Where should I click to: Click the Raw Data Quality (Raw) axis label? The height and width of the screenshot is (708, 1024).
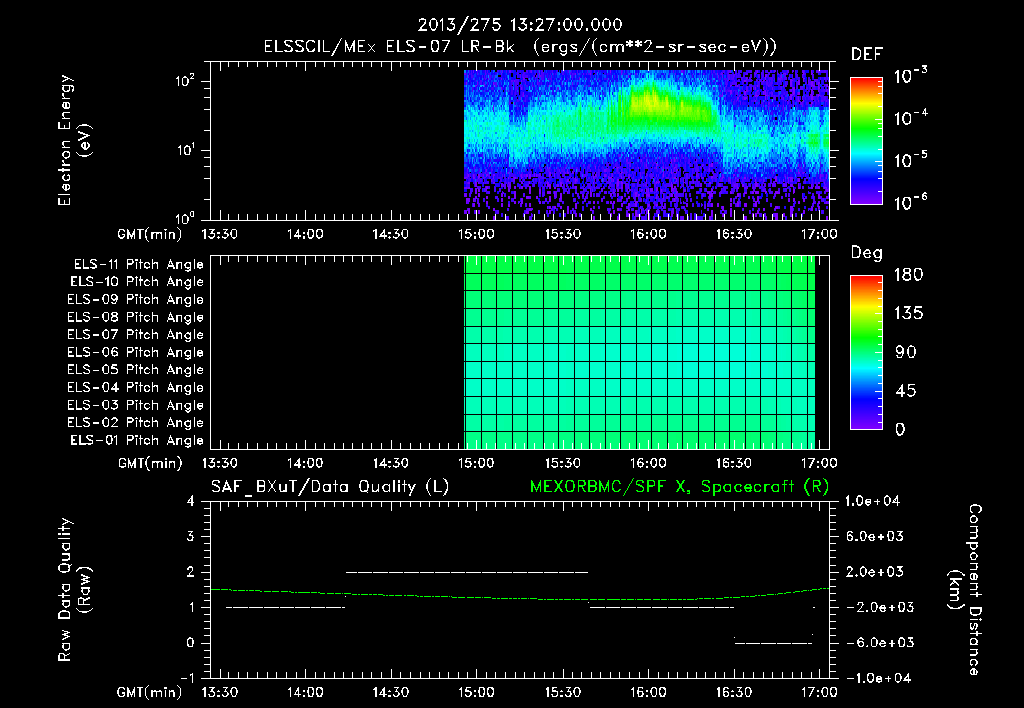point(74,590)
